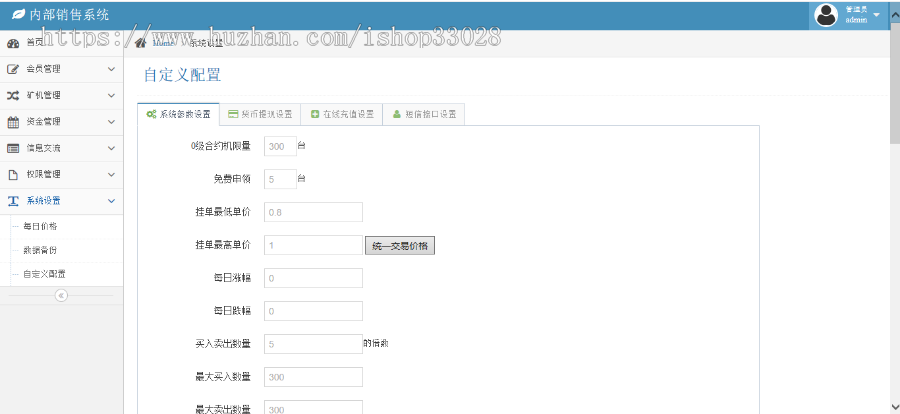The image size is (900, 414).
Task: Click the 首页 dashboard icon in sidebar
Action: coord(13,42)
